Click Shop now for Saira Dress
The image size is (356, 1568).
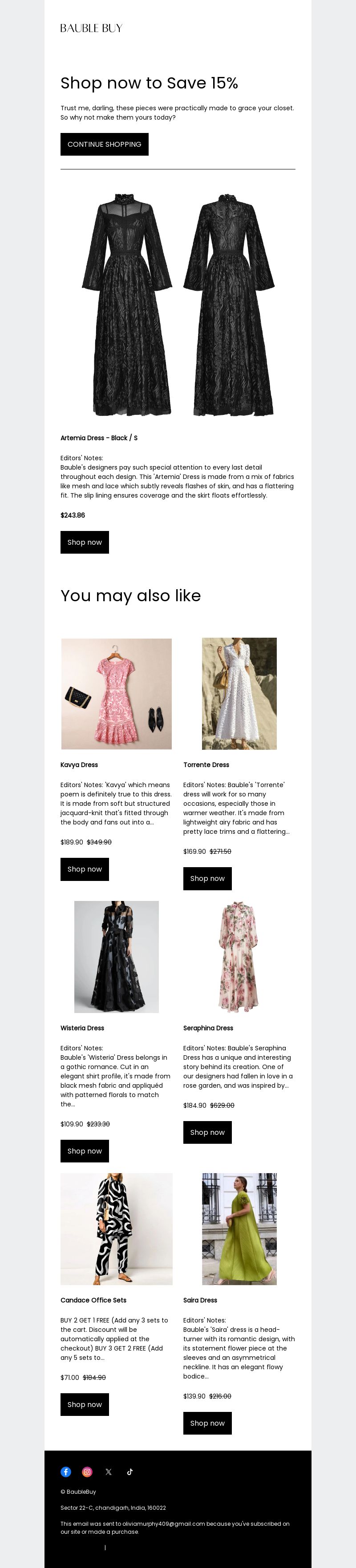click(207, 1423)
